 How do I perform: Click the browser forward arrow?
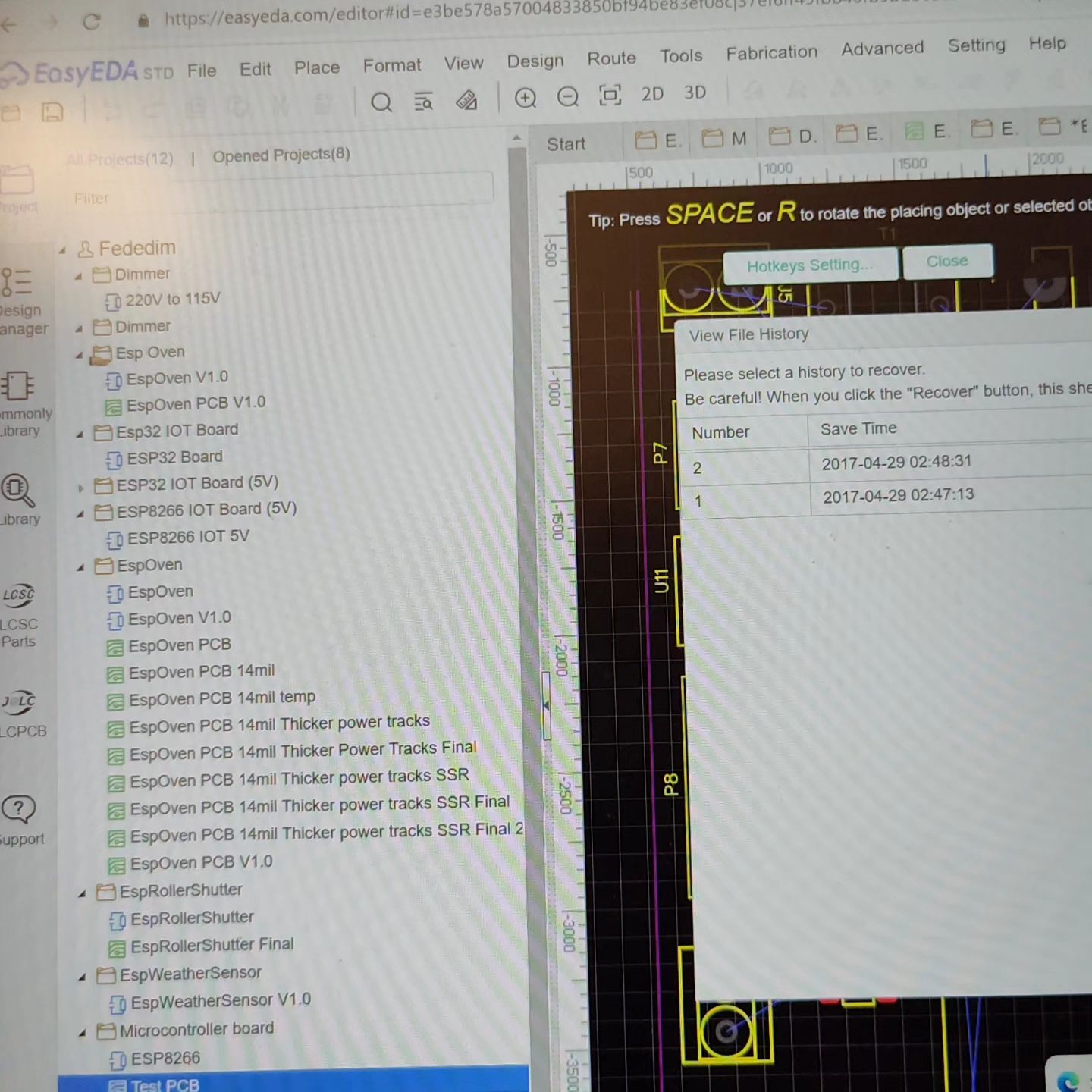[51, 23]
